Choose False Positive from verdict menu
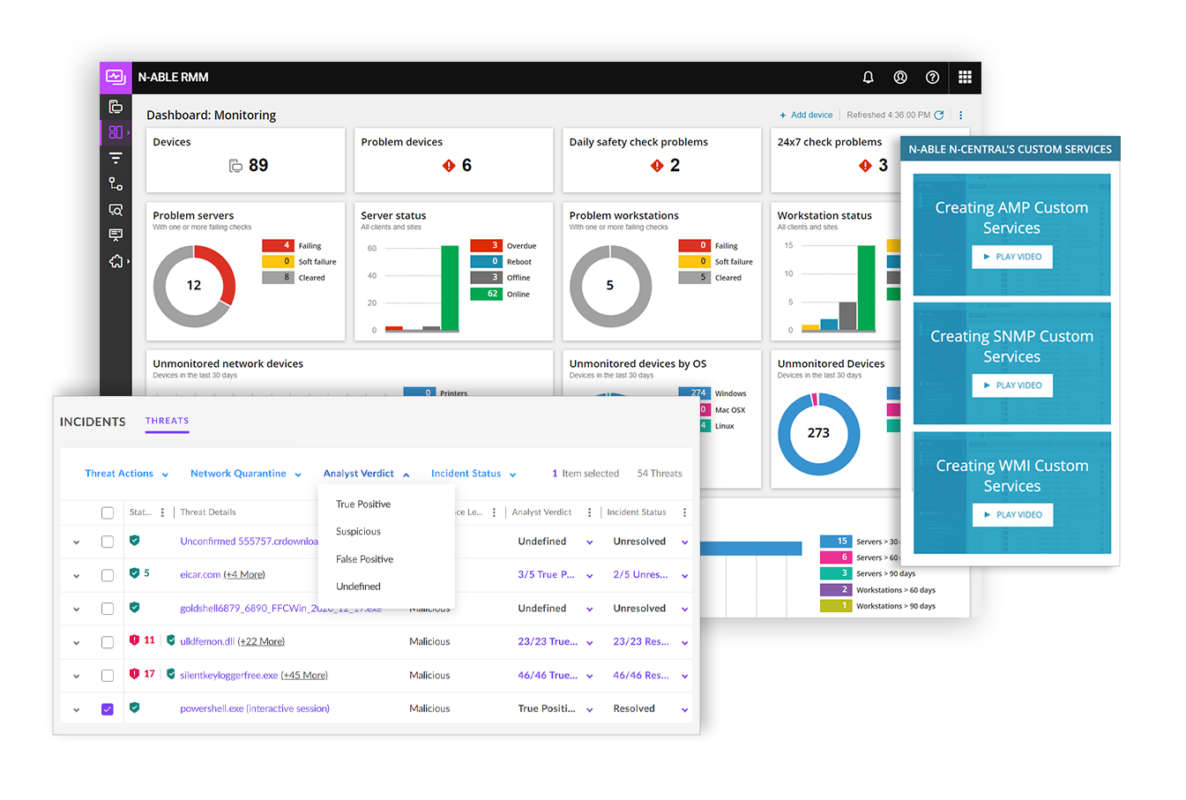 364,559
